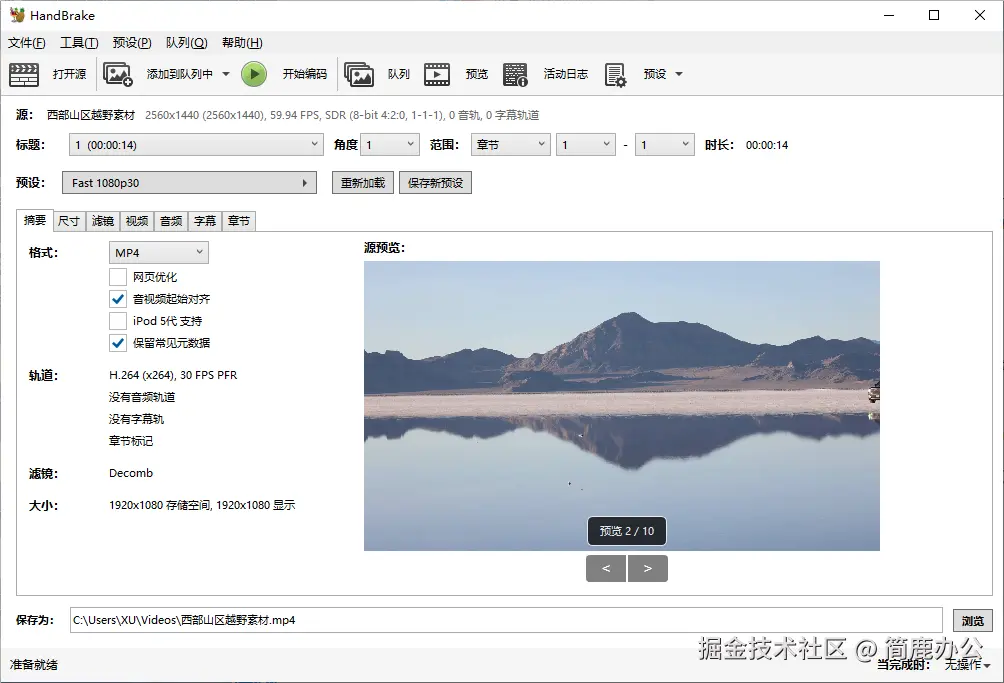The height and width of the screenshot is (683, 1004).
Task: Click the 00:00:14 duration value
Action: (767, 145)
